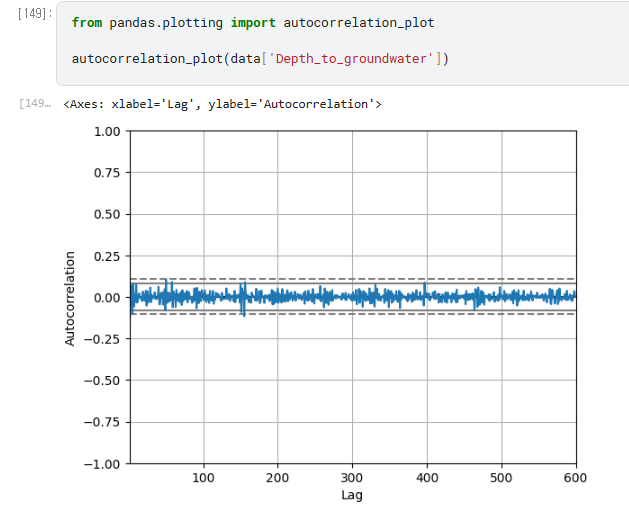Click the 0.75 y-axis tick label
Image resolution: width=629 pixels, height=509 pixels.
(x=107, y=173)
